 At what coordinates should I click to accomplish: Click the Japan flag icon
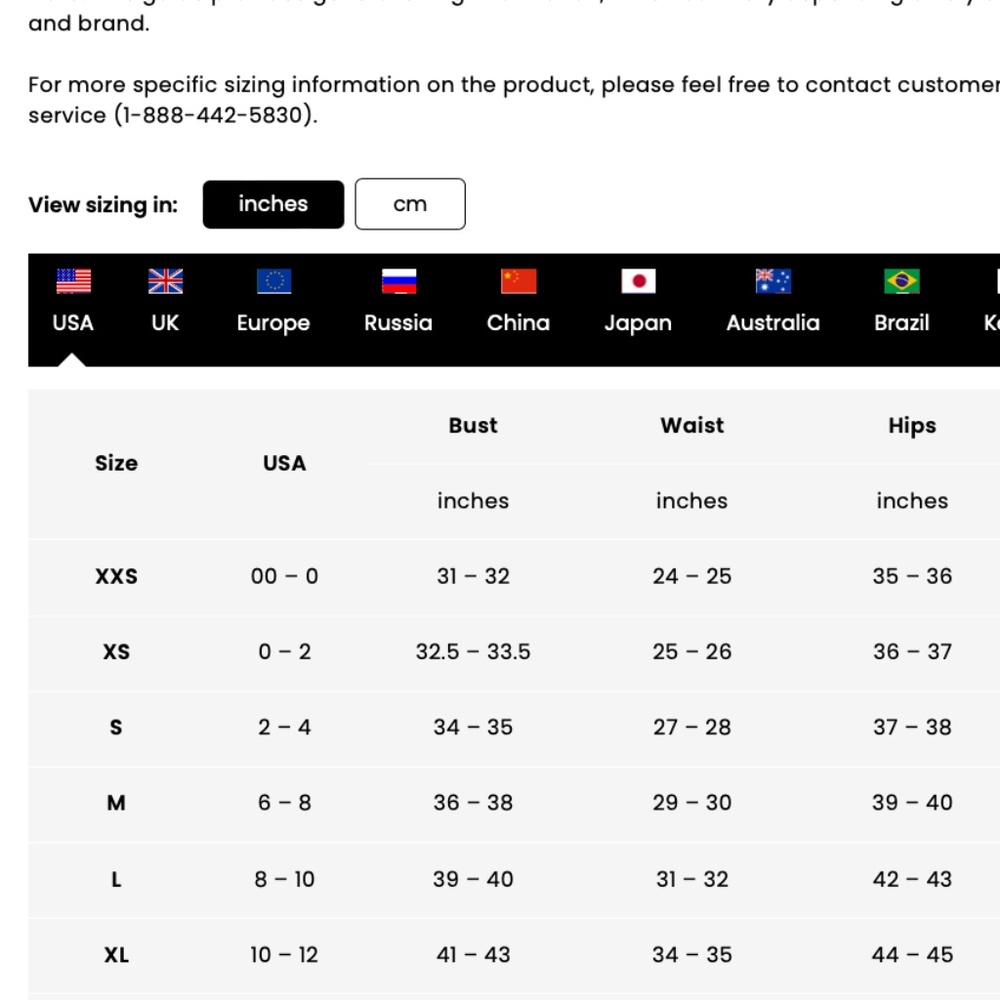coord(638,281)
